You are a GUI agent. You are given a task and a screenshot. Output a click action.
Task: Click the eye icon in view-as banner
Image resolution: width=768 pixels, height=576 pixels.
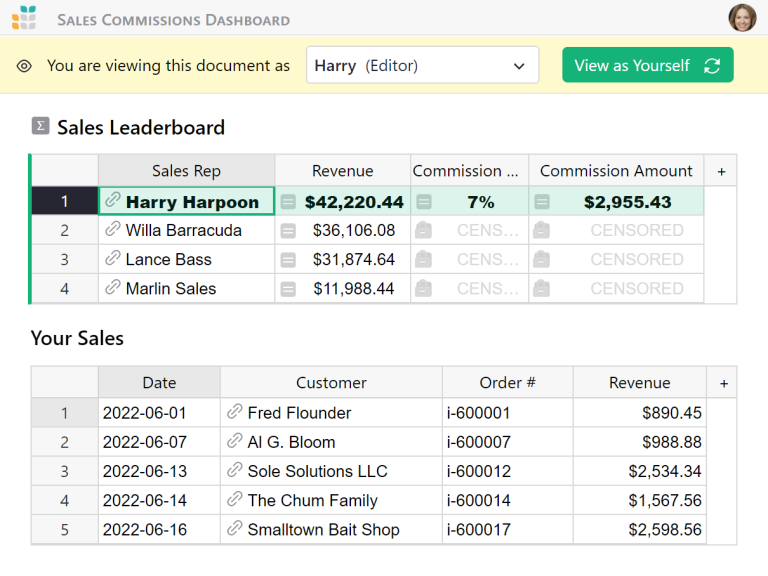[x=25, y=66]
